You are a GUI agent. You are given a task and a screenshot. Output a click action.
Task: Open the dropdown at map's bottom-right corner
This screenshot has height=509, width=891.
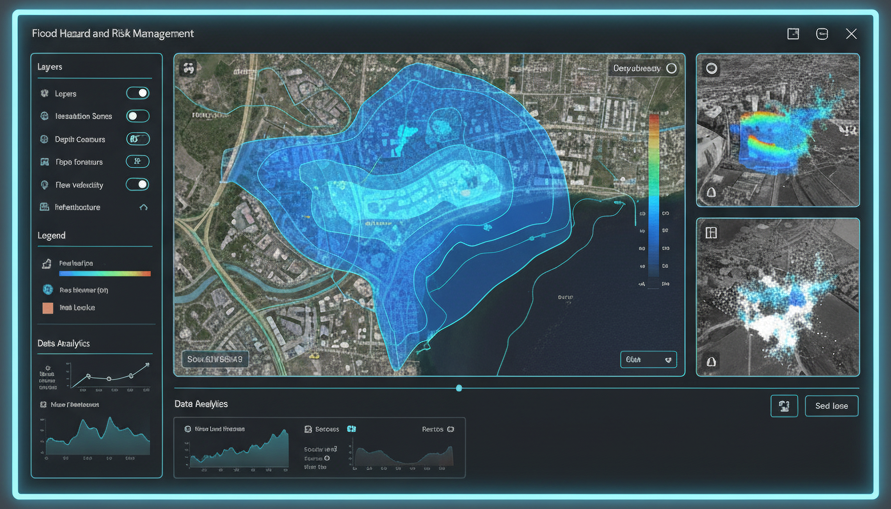pos(648,359)
